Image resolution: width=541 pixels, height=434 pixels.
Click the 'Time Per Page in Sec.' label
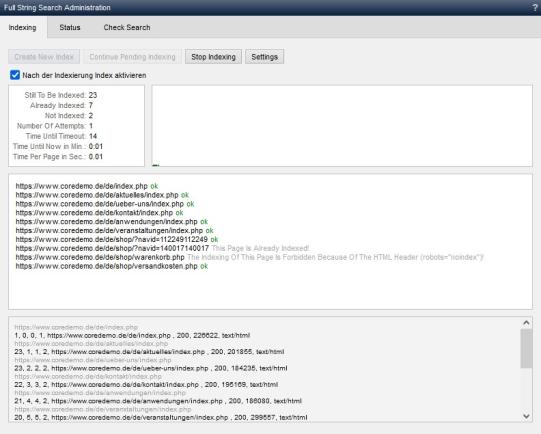pos(49,157)
